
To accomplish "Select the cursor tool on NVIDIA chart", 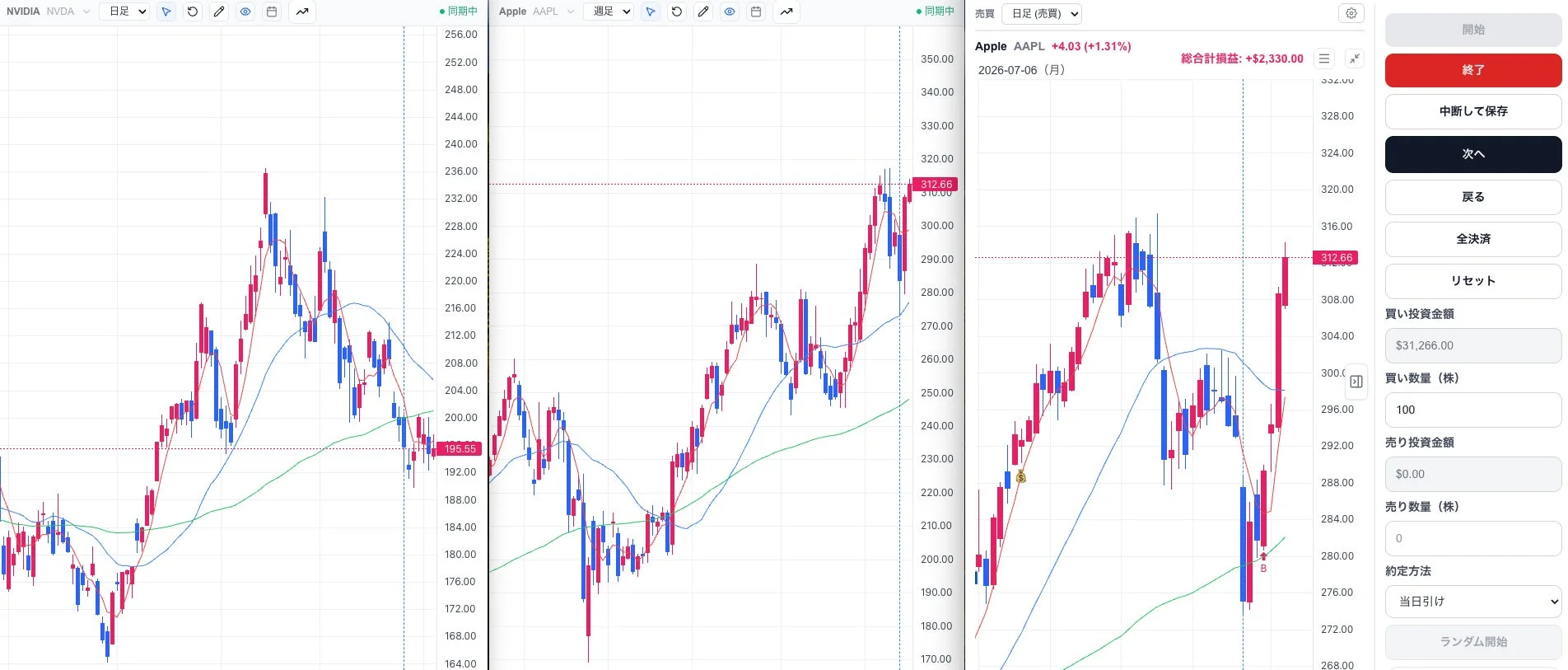I will tap(166, 12).
